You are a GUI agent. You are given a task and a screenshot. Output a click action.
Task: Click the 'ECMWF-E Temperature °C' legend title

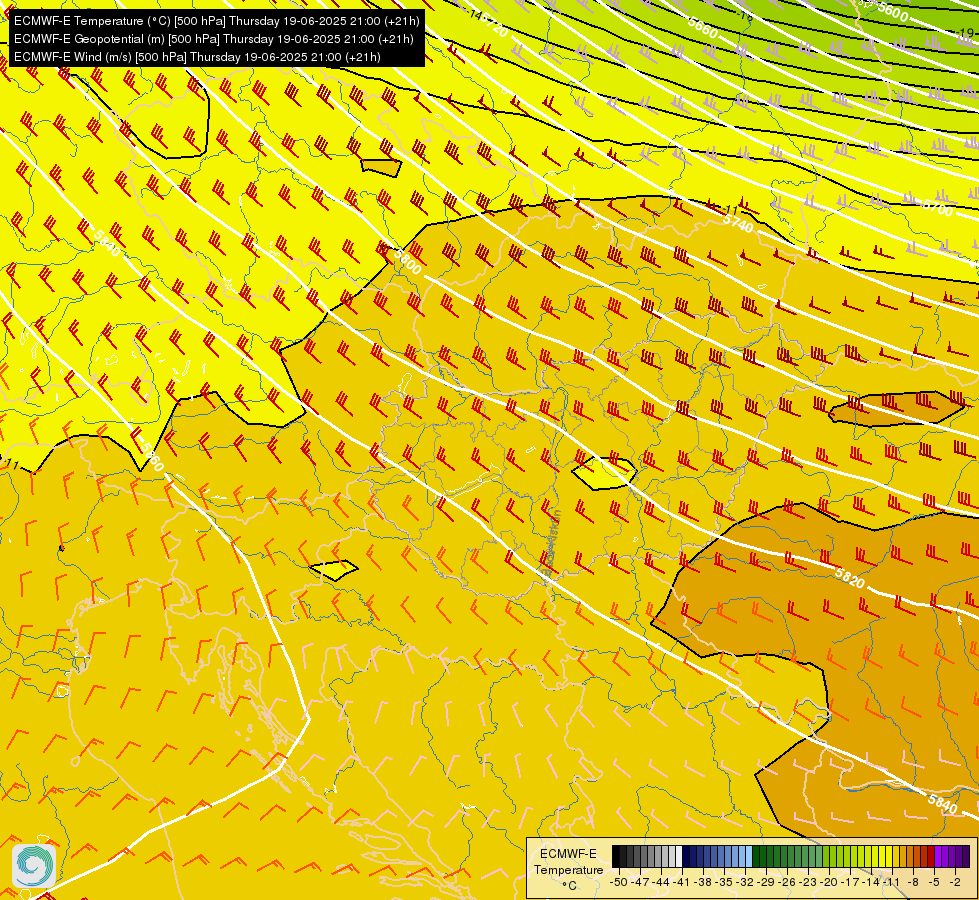click(568, 869)
